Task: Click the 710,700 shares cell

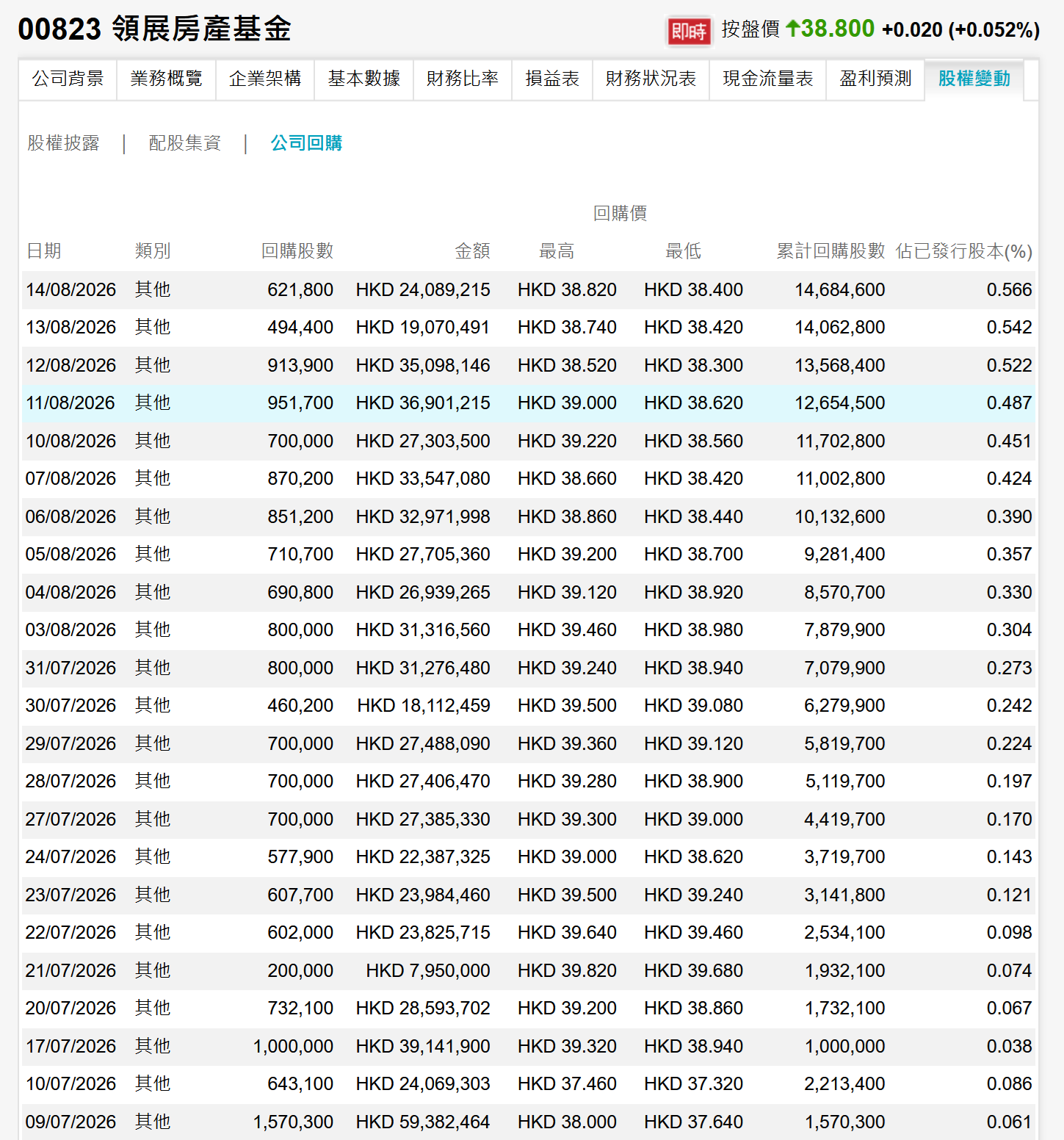Action: [x=300, y=555]
